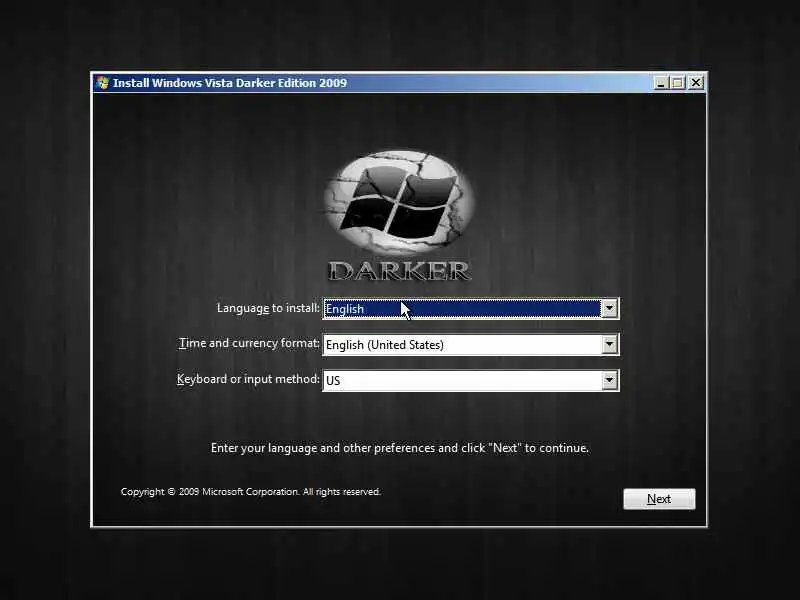800x600 pixels.
Task: Click the Next button
Action: tap(659, 499)
